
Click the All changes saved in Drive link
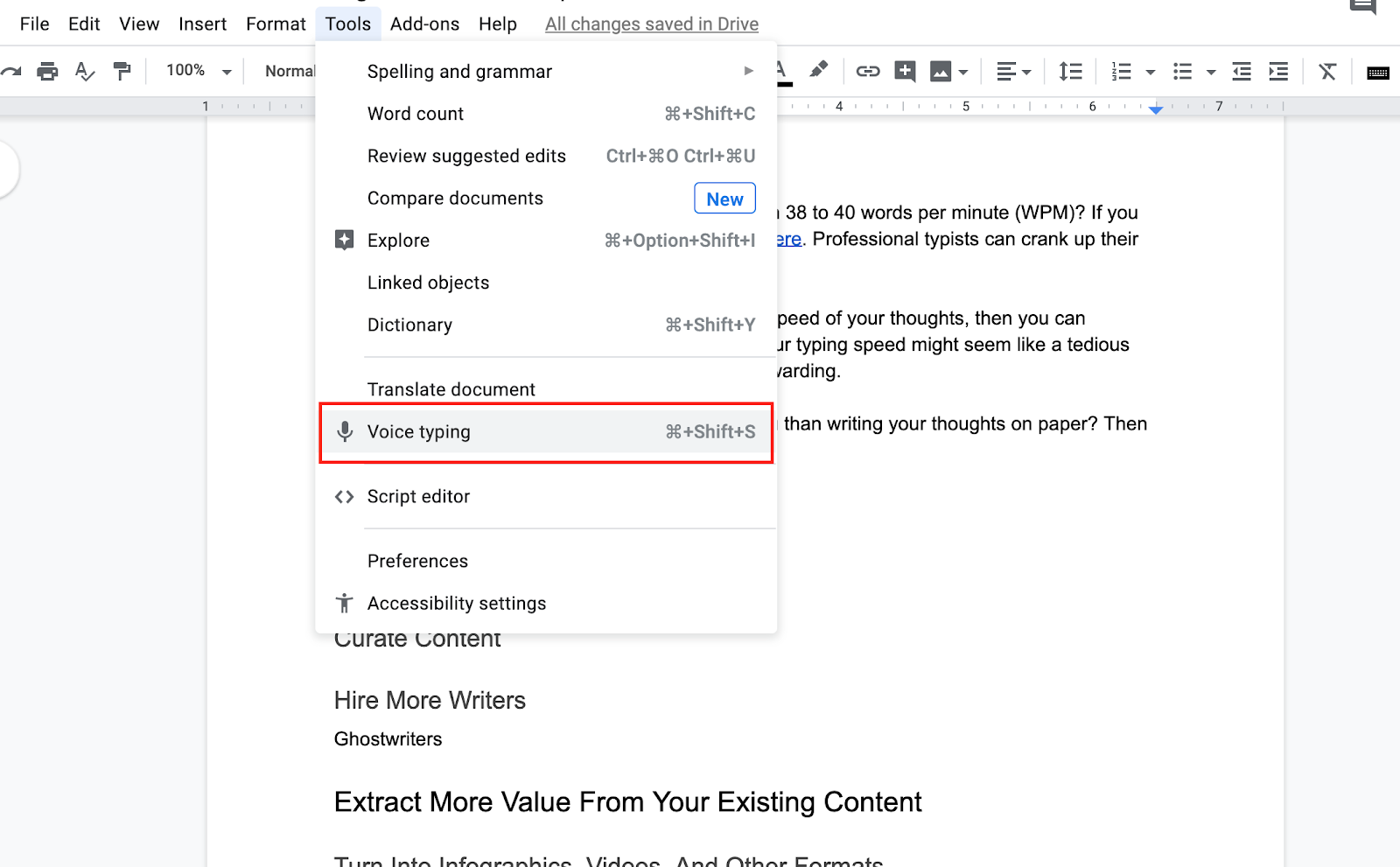pyautogui.click(x=652, y=24)
